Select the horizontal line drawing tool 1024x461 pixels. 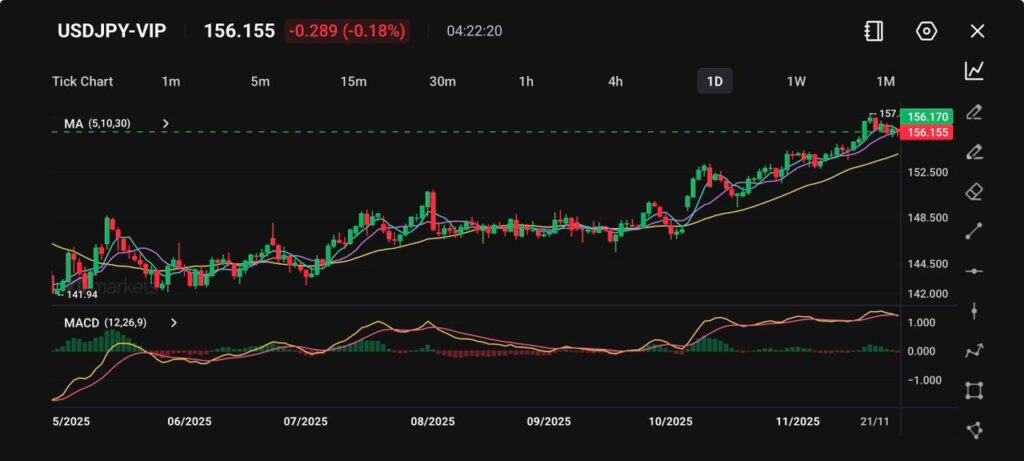[x=974, y=271]
